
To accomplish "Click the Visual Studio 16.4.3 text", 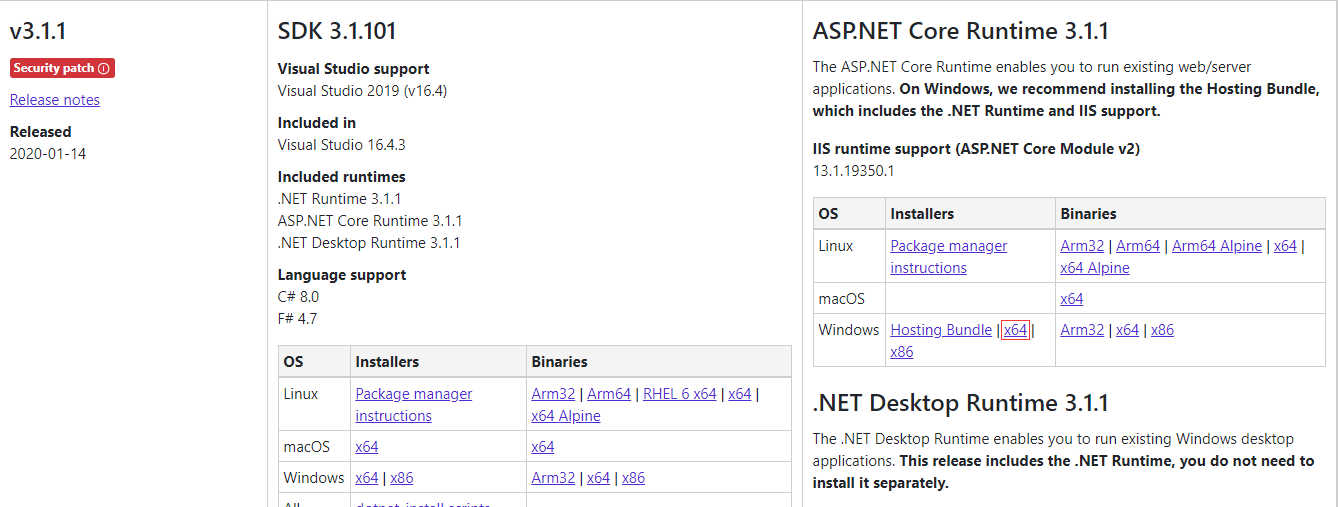I will (342, 145).
